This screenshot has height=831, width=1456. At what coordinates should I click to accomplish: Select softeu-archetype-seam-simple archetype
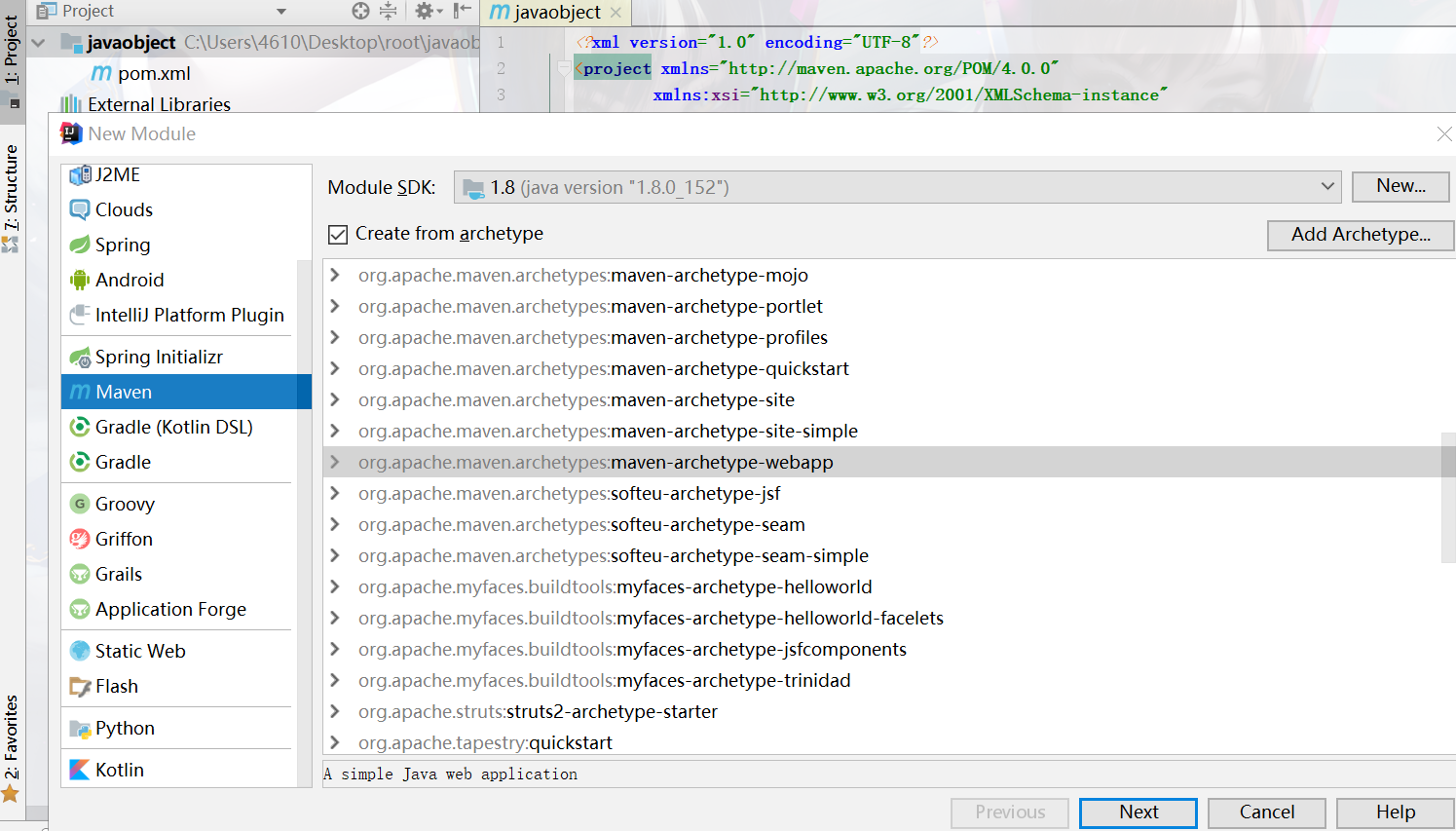882,555
